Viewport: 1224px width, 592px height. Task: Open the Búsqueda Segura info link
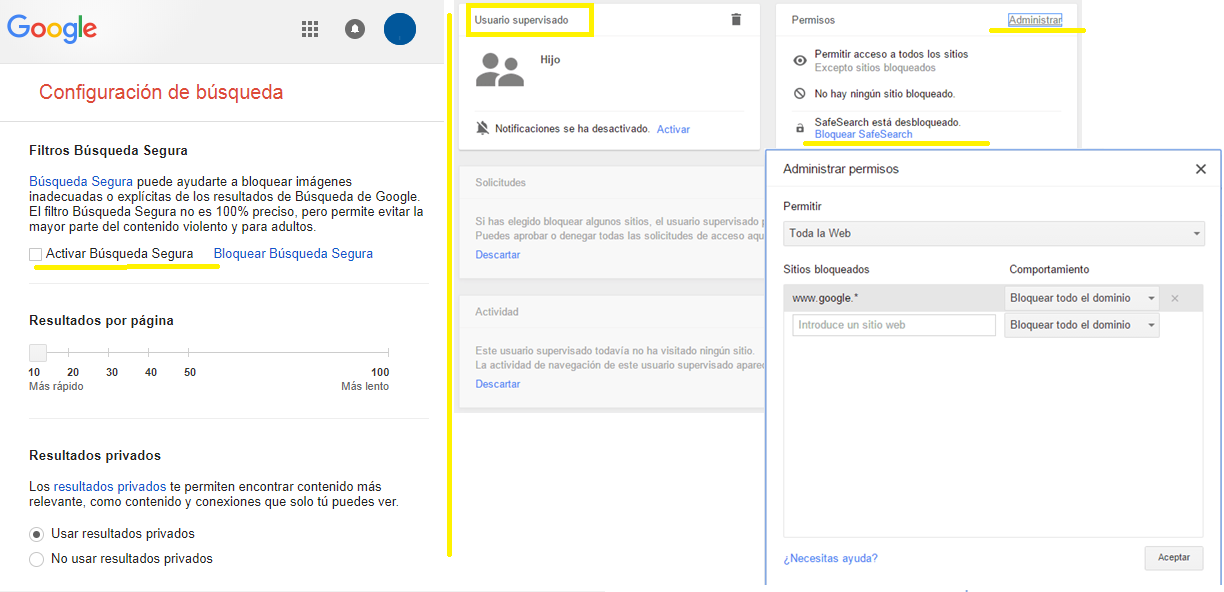81,182
